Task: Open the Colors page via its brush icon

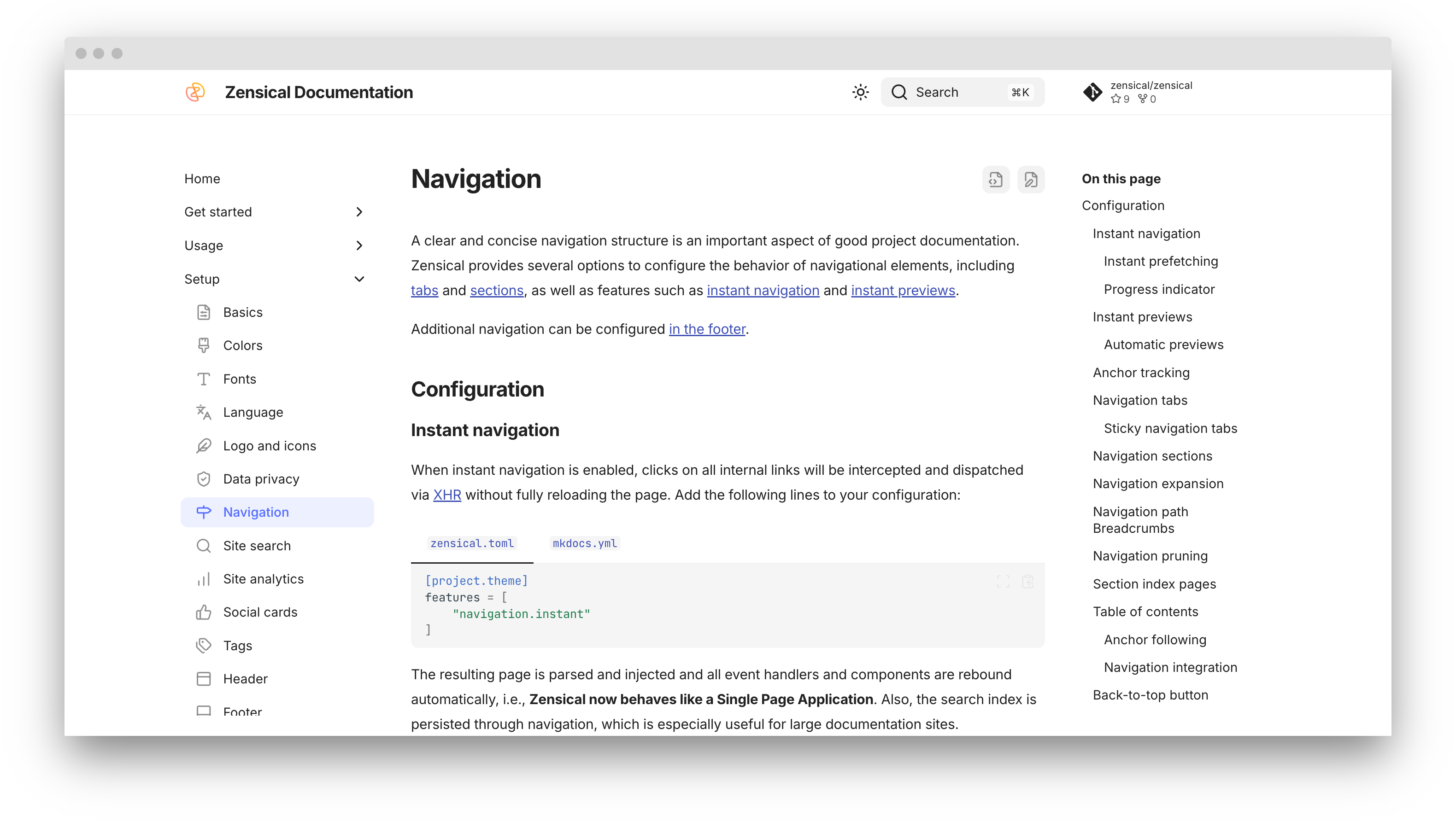Action: (x=203, y=346)
